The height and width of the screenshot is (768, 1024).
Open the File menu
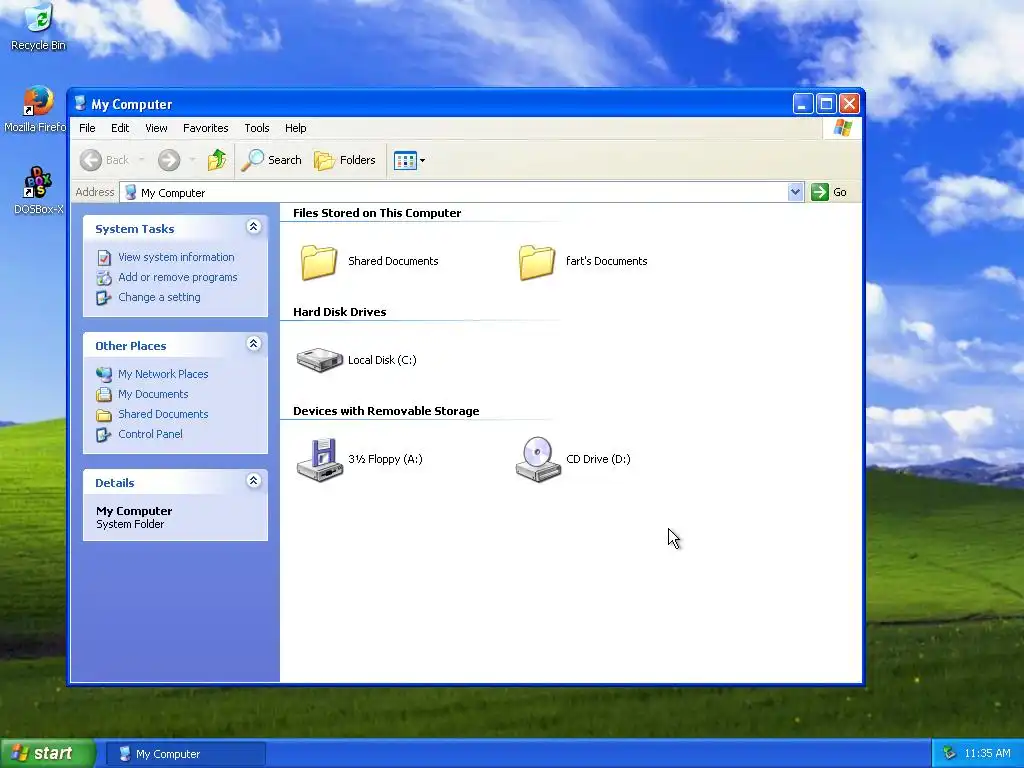pyautogui.click(x=88, y=128)
